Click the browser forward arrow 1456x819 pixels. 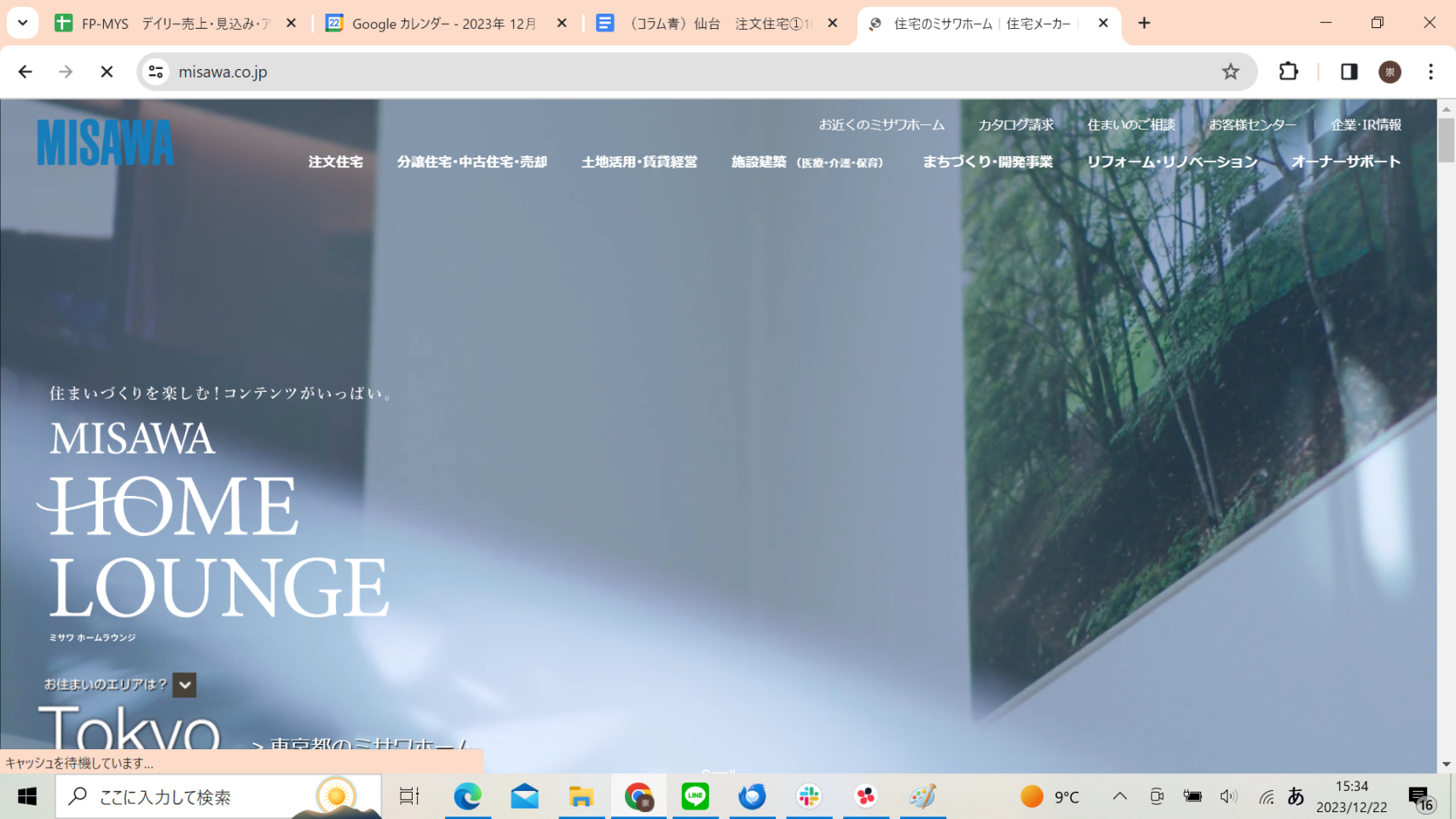tap(66, 72)
